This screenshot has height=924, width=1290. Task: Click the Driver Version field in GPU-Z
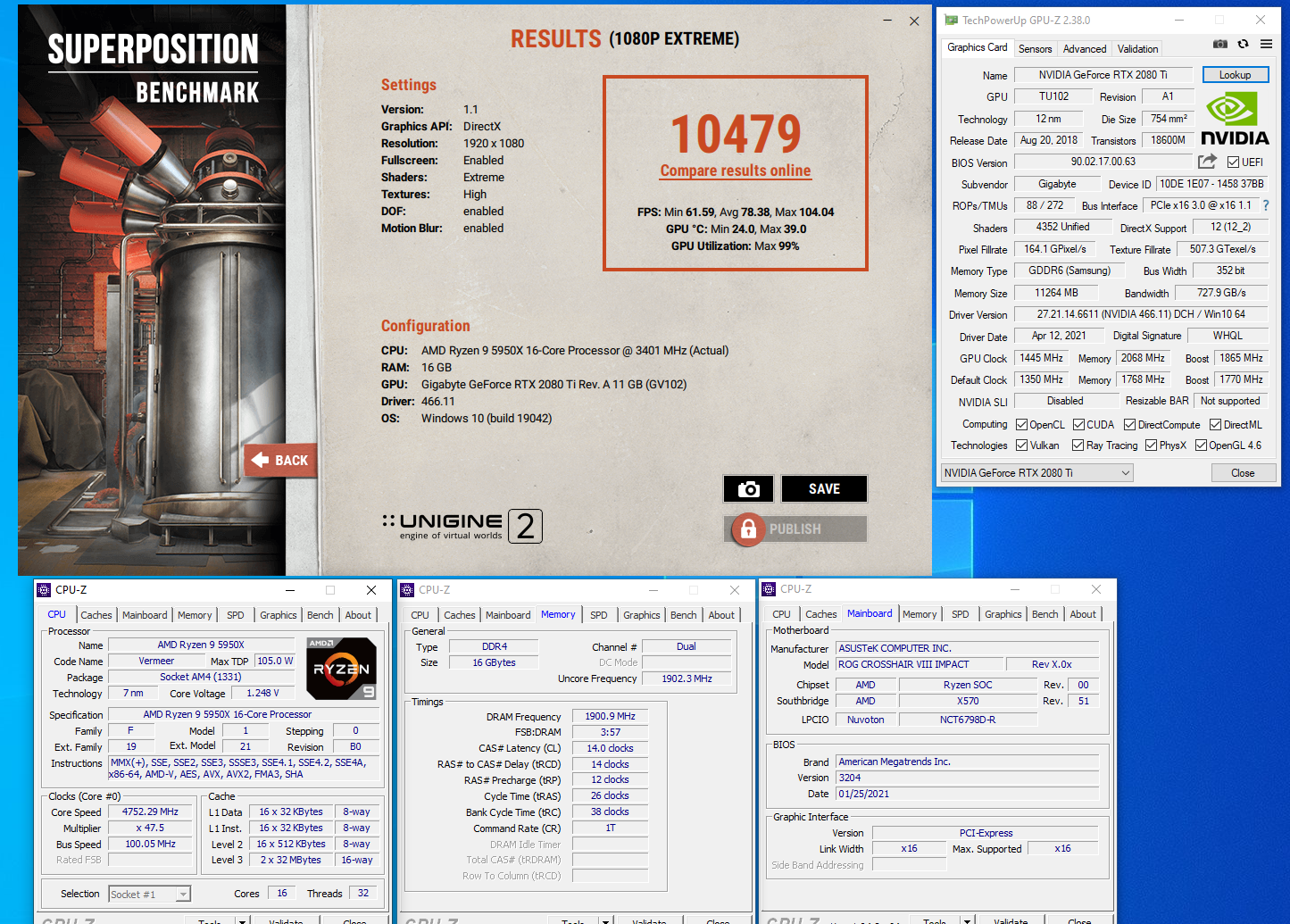(1141, 314)
